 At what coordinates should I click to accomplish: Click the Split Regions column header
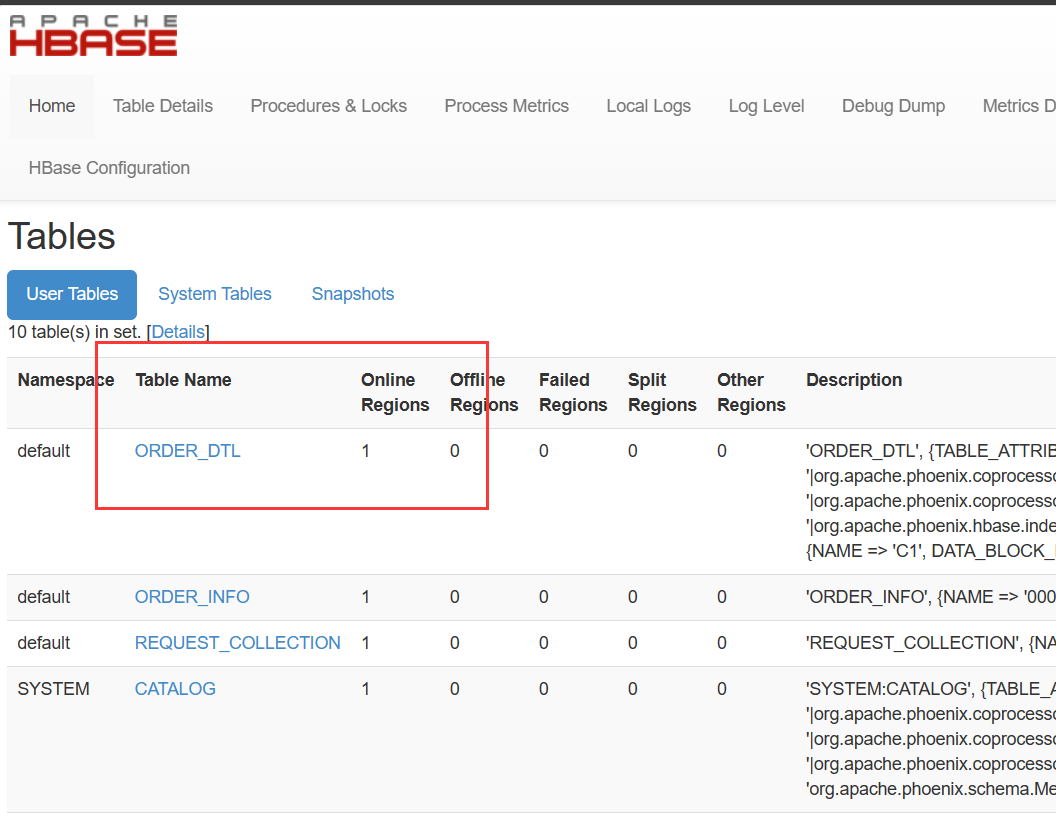(662, 393)
